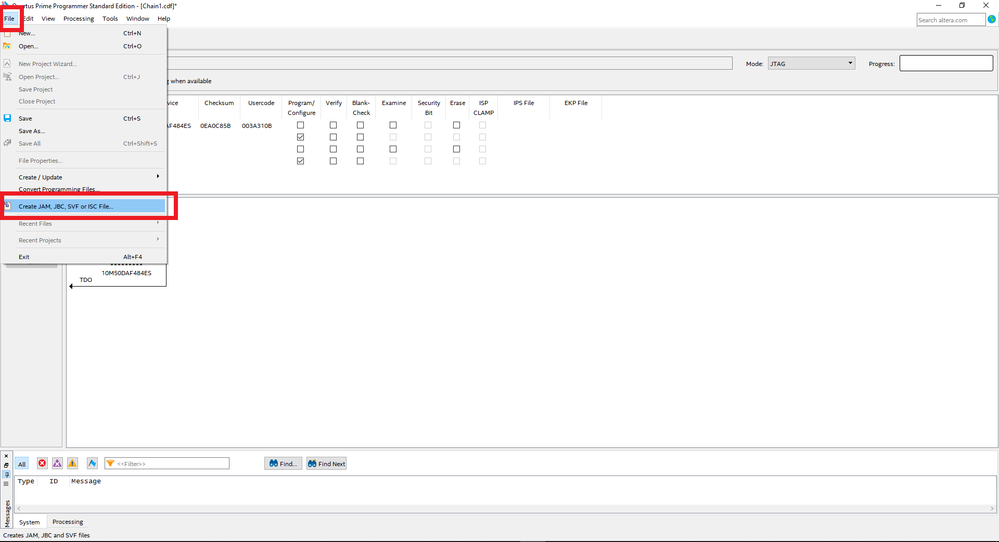This screenshot has width=999, height=542.
Task: Click the Message column header
Action: click(86, 481)
